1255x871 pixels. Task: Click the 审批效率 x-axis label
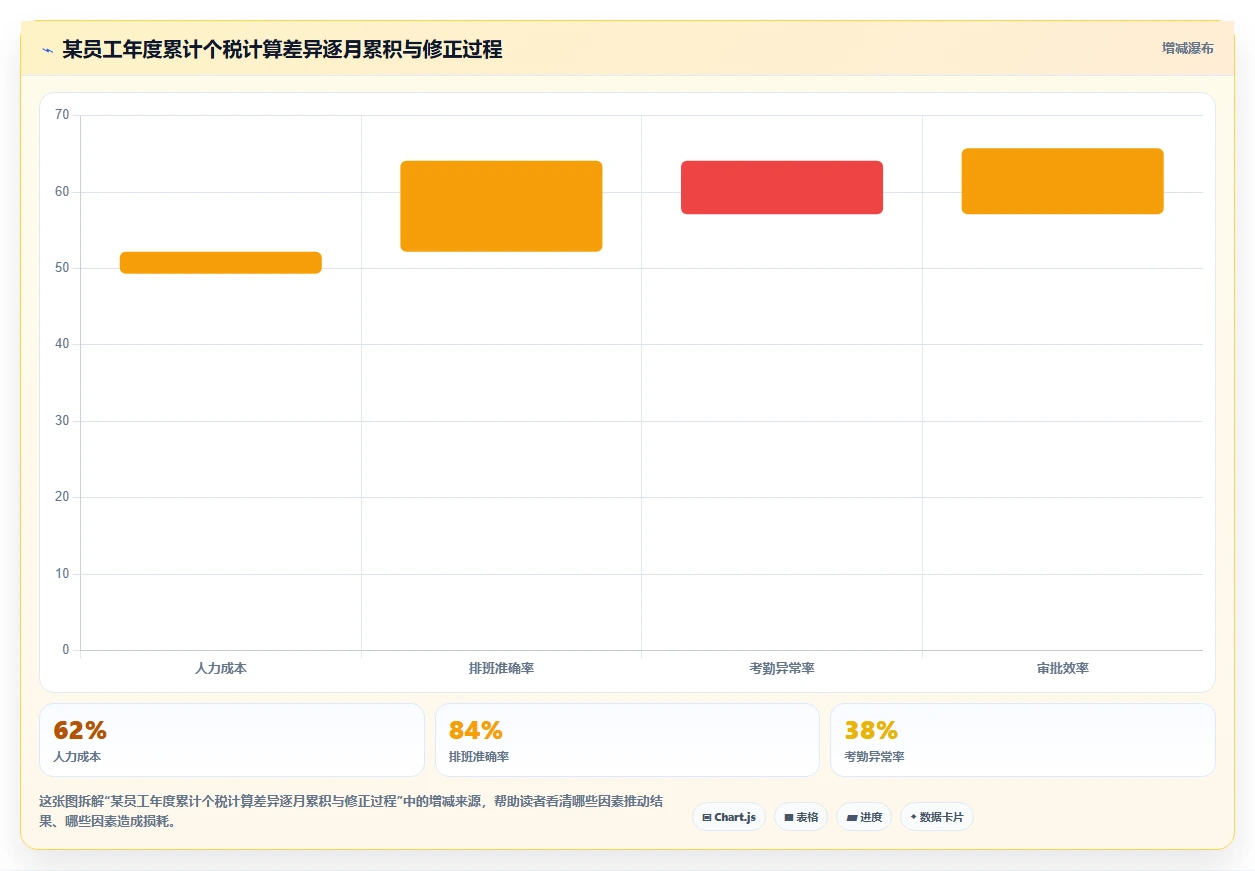1062,668
